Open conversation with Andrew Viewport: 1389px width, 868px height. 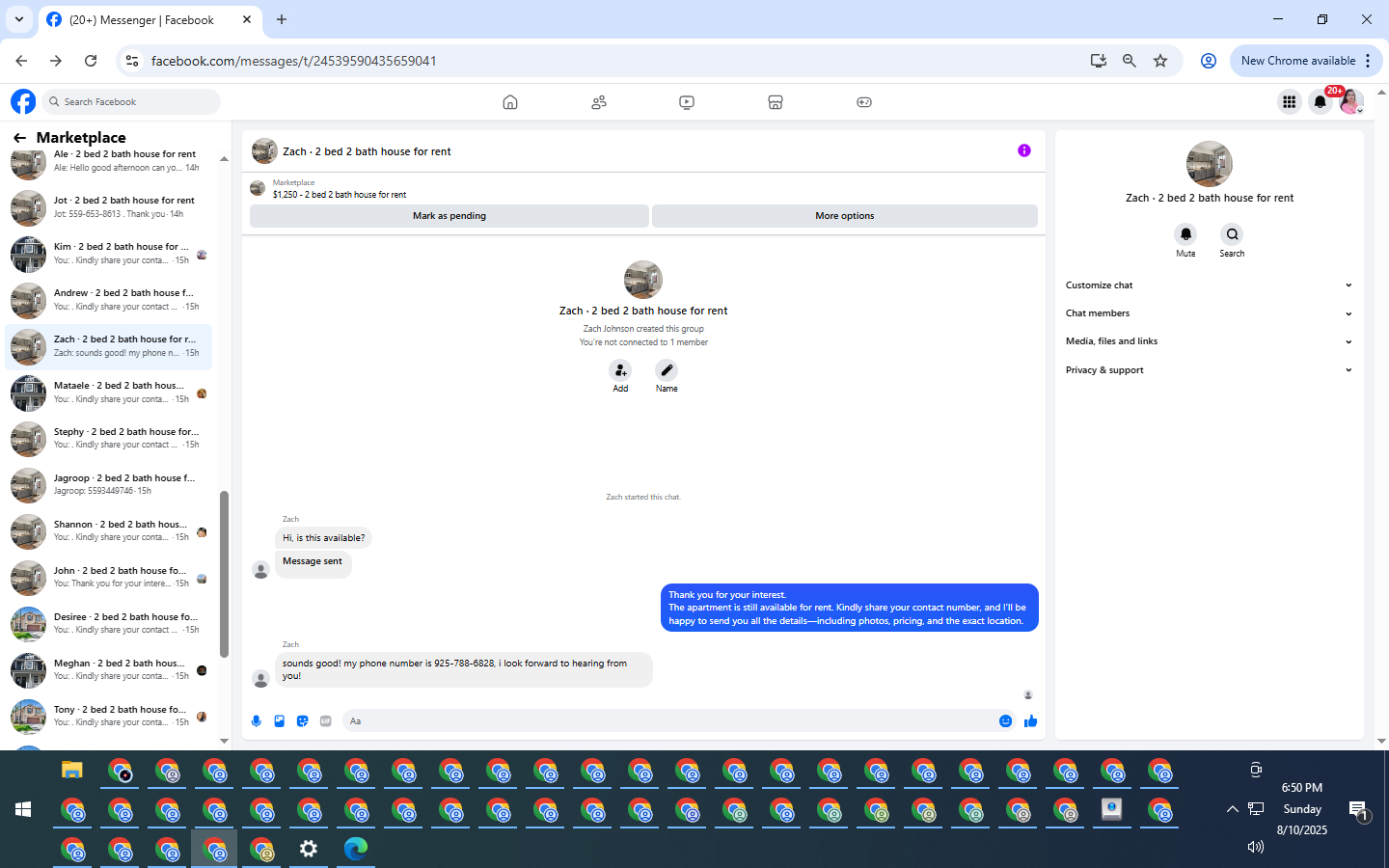coord(109,300)
